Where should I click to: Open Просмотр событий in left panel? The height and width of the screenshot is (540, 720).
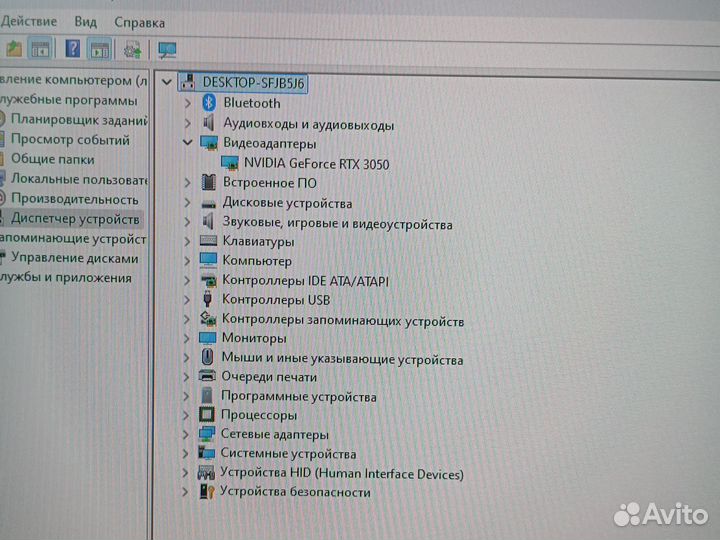coord(70,140)
